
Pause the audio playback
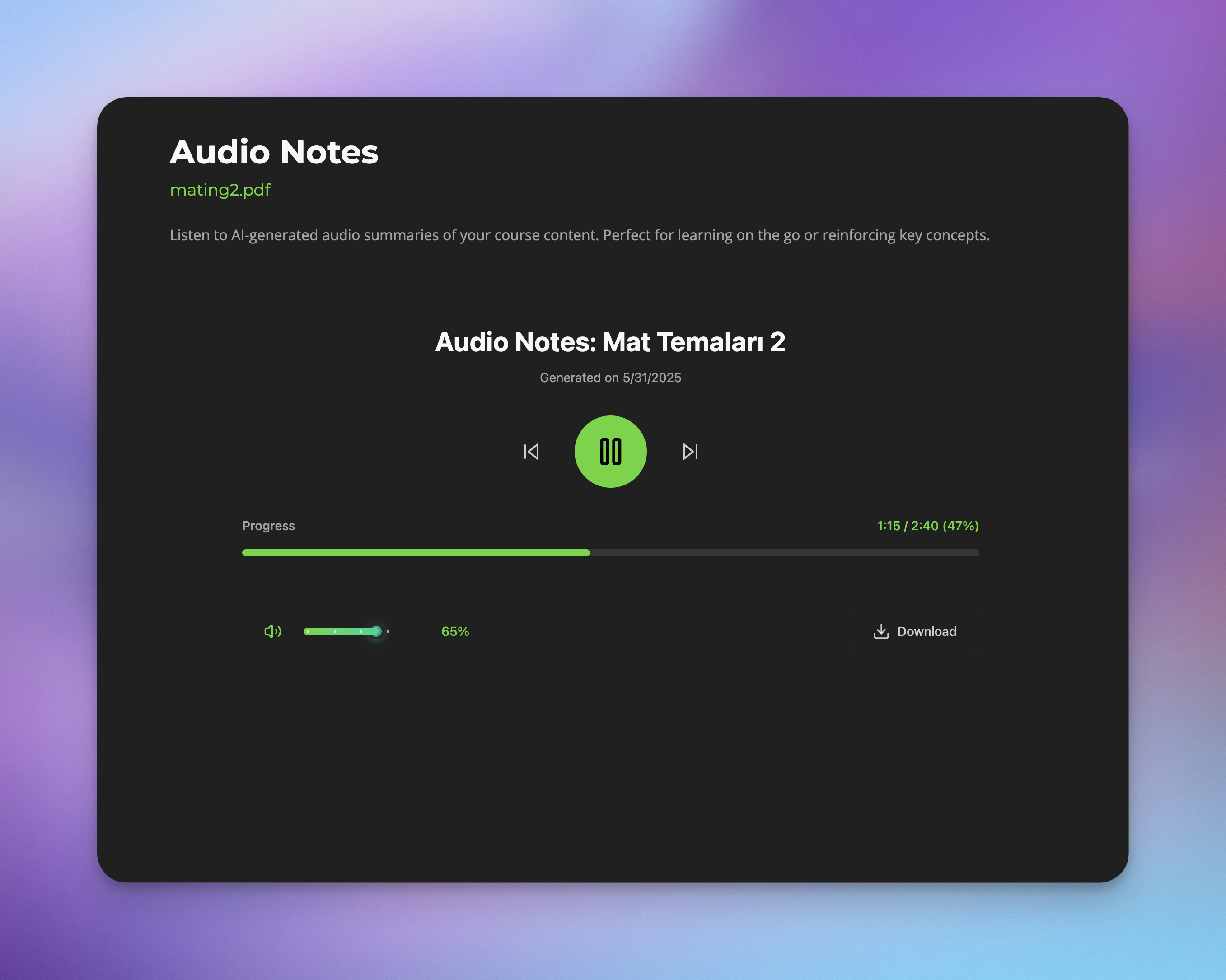610,451
